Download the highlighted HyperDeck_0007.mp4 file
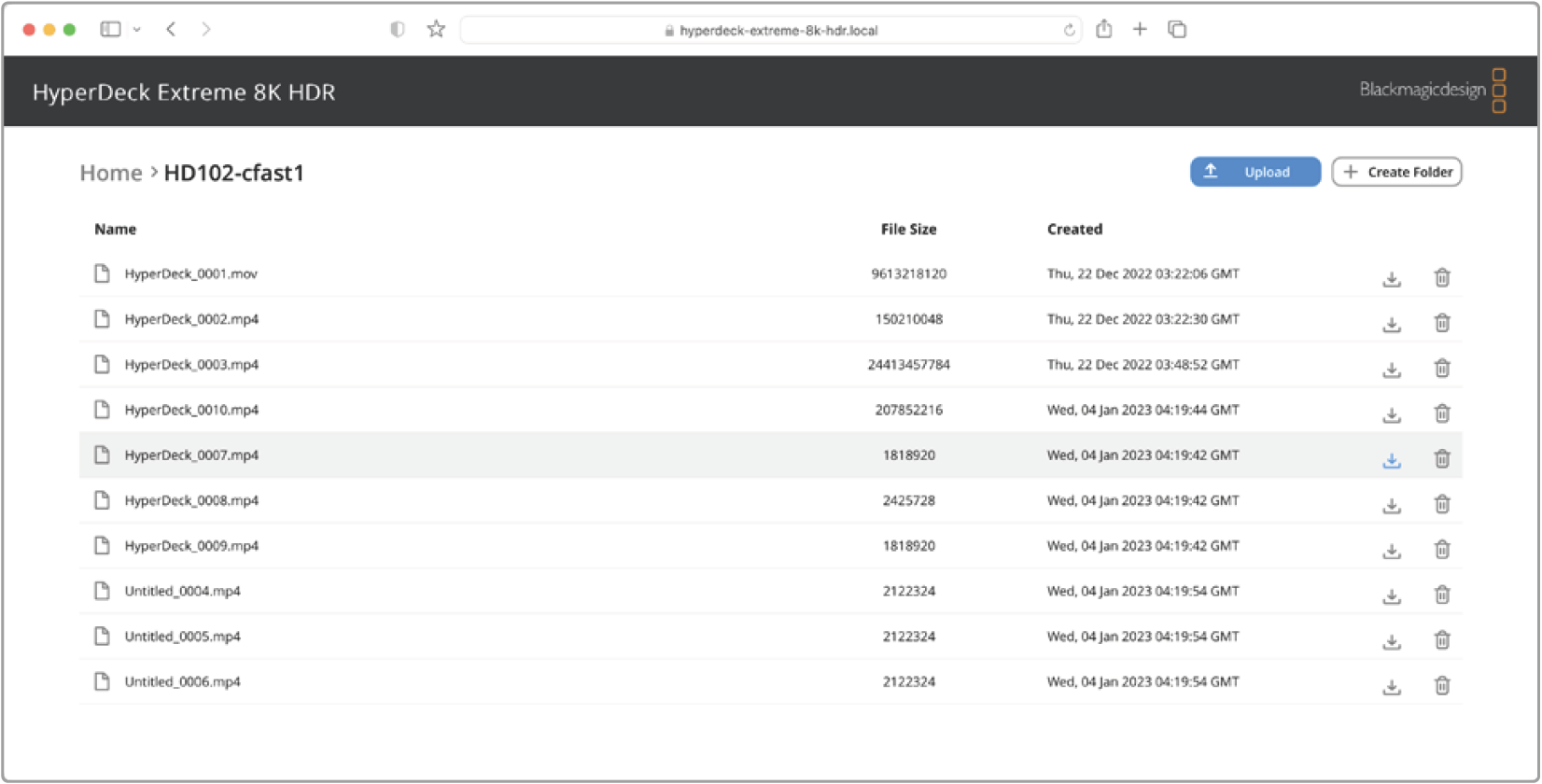 [x=1392, y=460]
